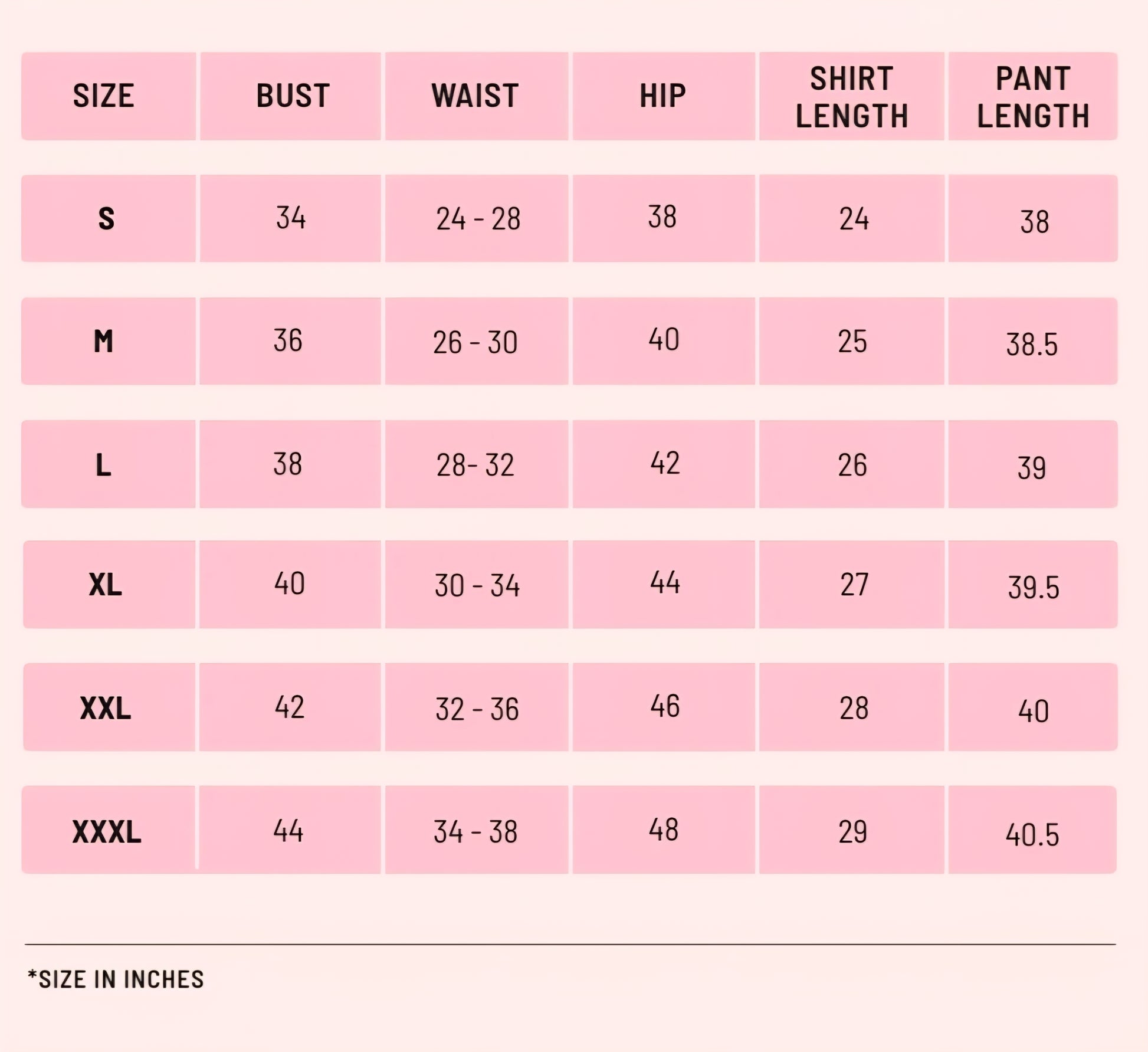
Task: Select the 39.5 pant length cell
Action: tap(1033, 584)
